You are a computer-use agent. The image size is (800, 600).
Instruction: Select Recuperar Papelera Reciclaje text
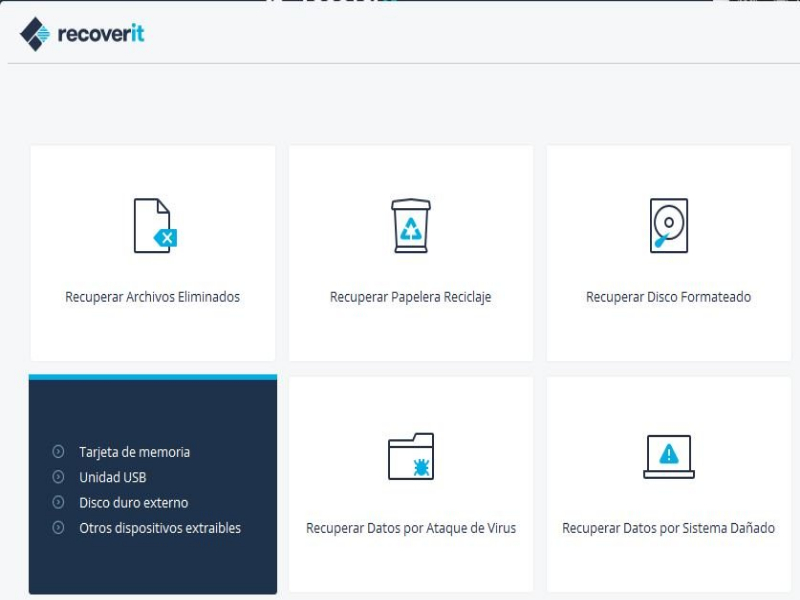[410, 297]
